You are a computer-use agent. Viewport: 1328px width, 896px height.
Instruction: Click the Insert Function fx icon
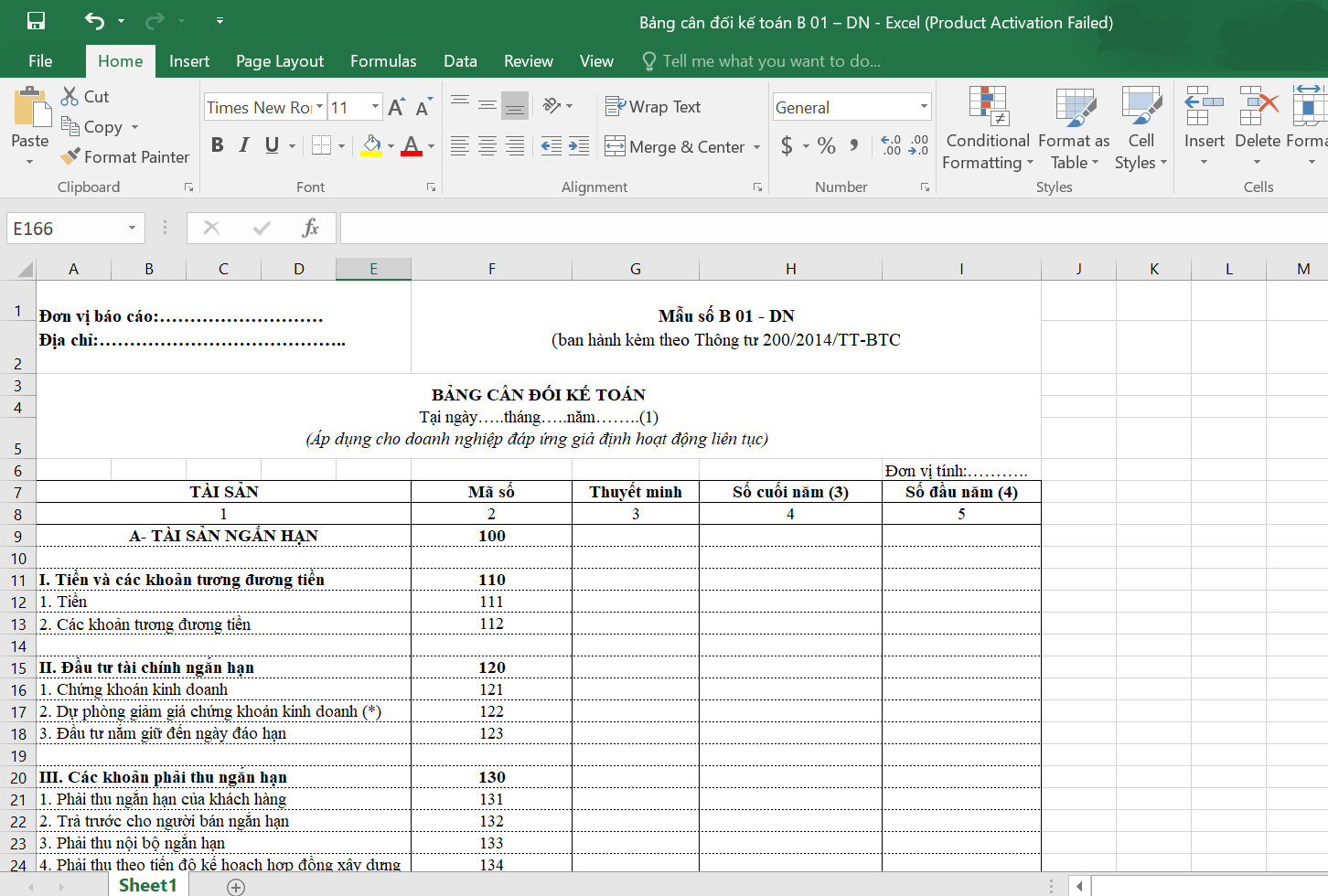coord(310,228)
